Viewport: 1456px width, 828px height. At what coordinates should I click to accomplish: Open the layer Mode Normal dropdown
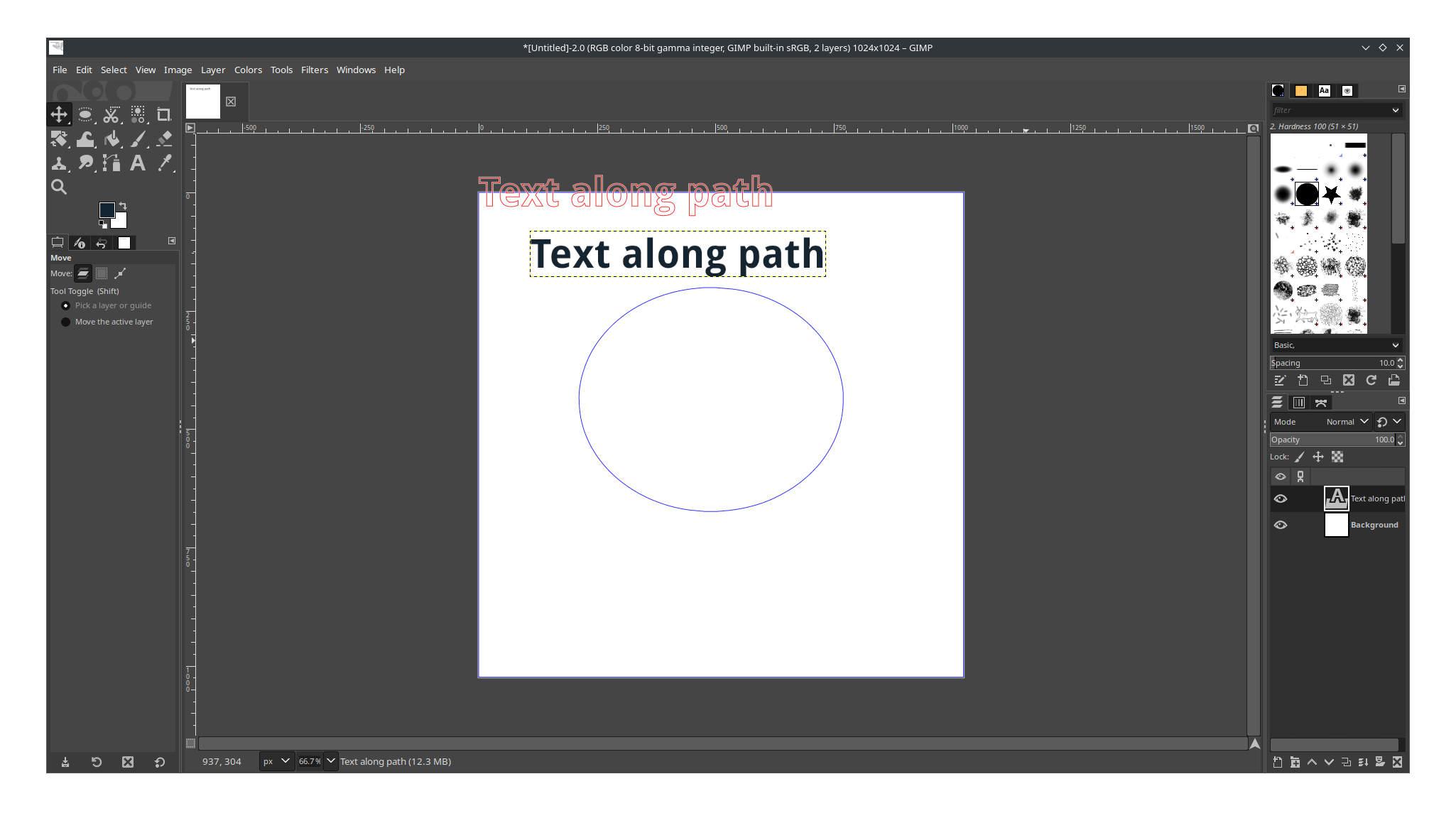[1347, 422]
